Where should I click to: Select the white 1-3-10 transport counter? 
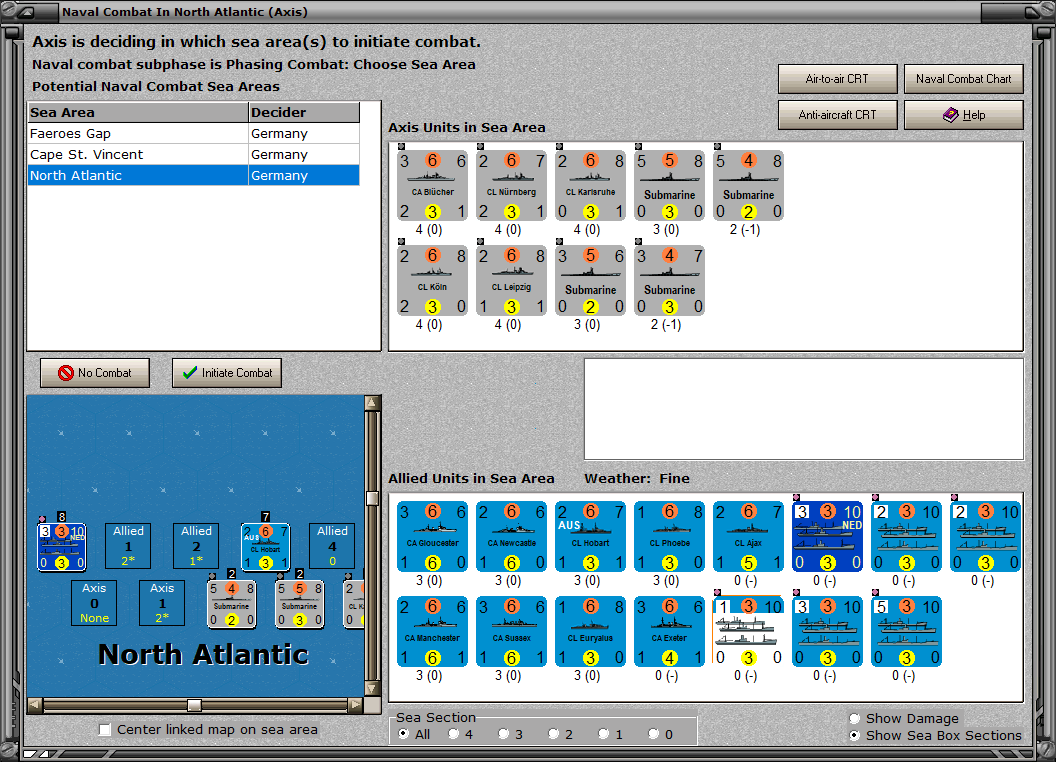(x=748, y=631)
